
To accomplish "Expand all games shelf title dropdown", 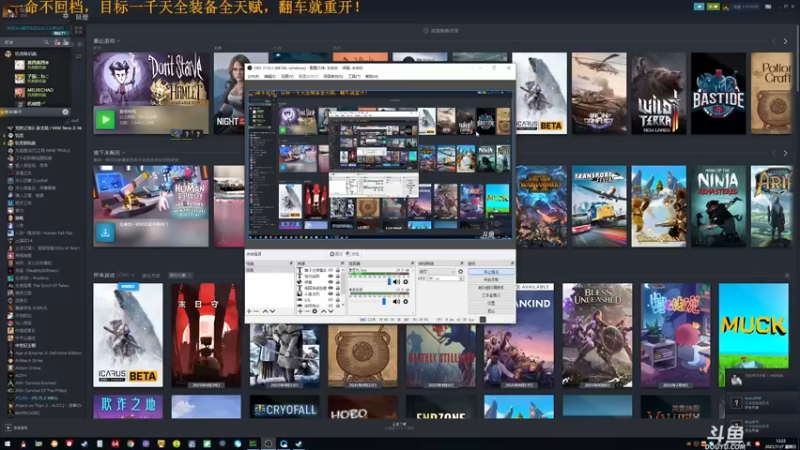I will pos(133,276).
